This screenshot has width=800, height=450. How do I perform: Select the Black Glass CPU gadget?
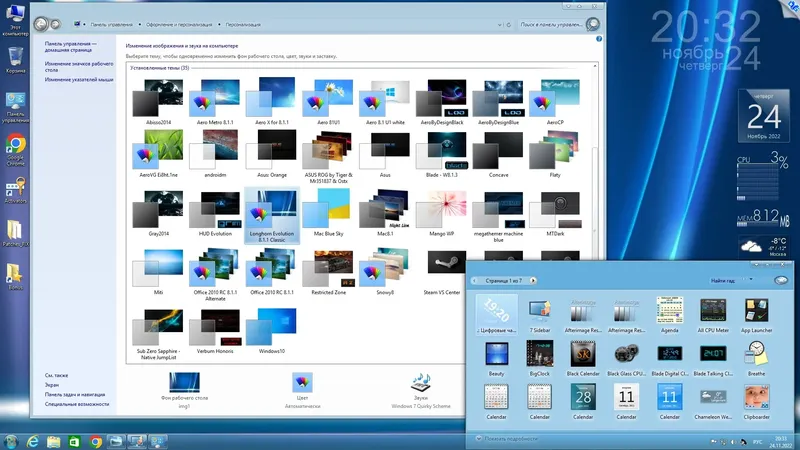[626, 359]
